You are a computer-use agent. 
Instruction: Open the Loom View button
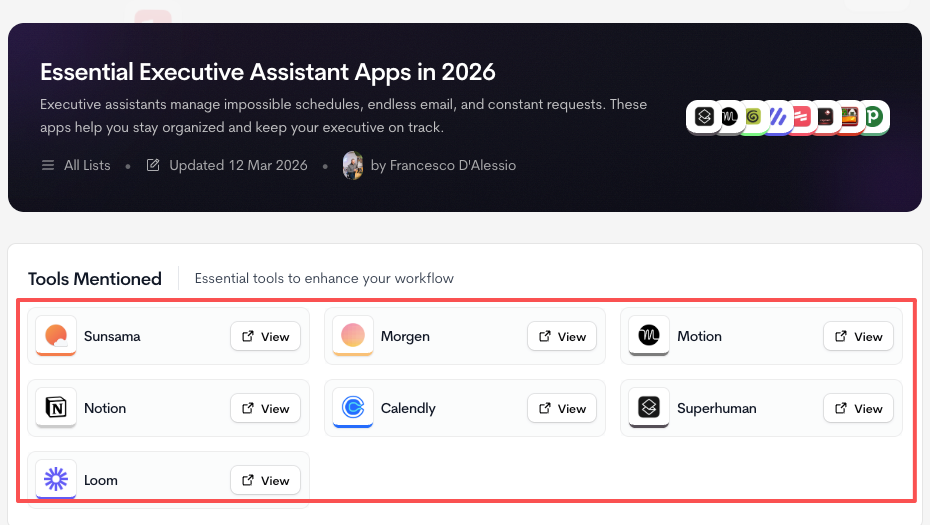pos(265,480)
